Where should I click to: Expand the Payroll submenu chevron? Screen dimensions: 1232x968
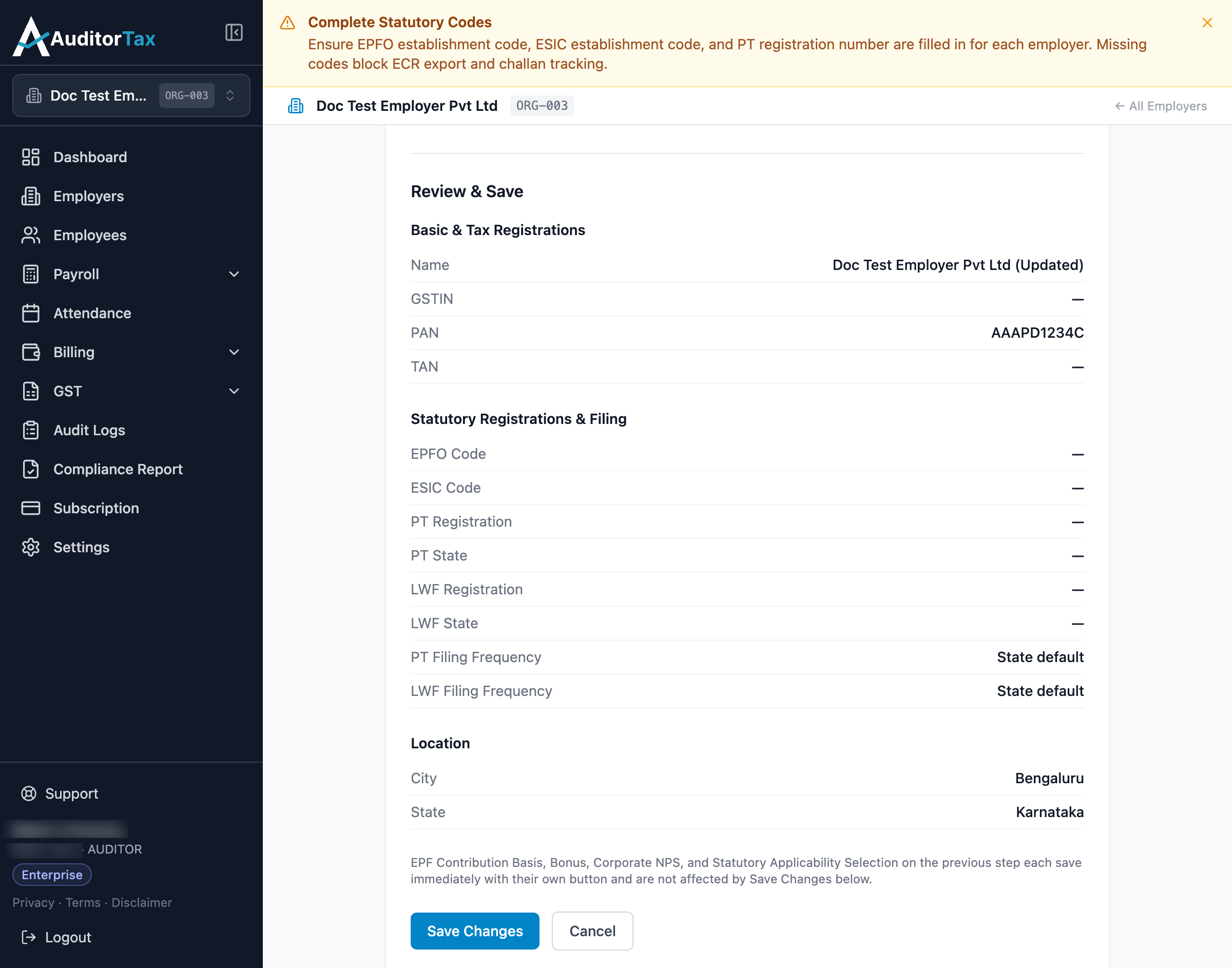tap(234, 274)
